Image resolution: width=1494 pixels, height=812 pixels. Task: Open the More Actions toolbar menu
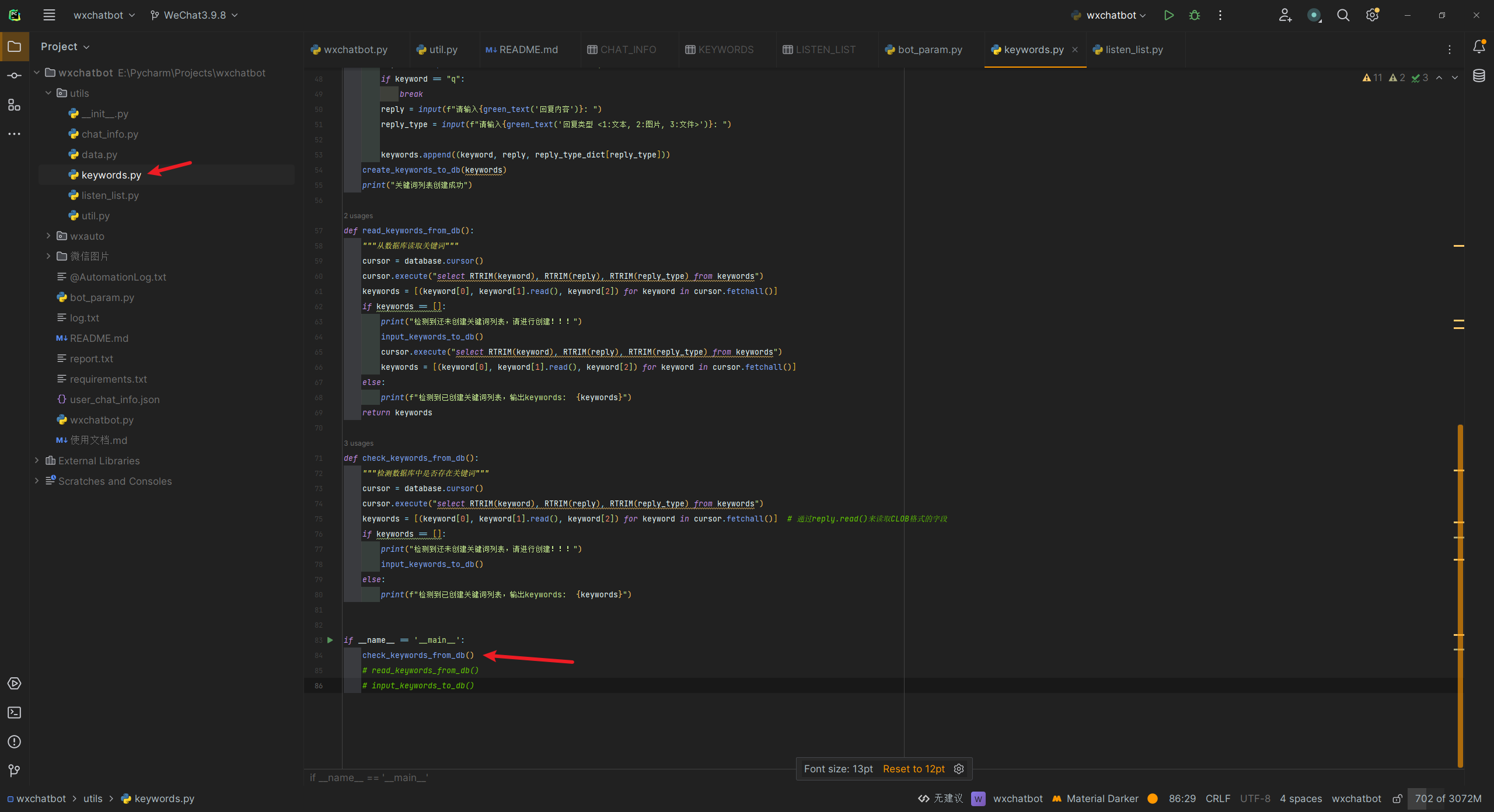[1220, 15]
